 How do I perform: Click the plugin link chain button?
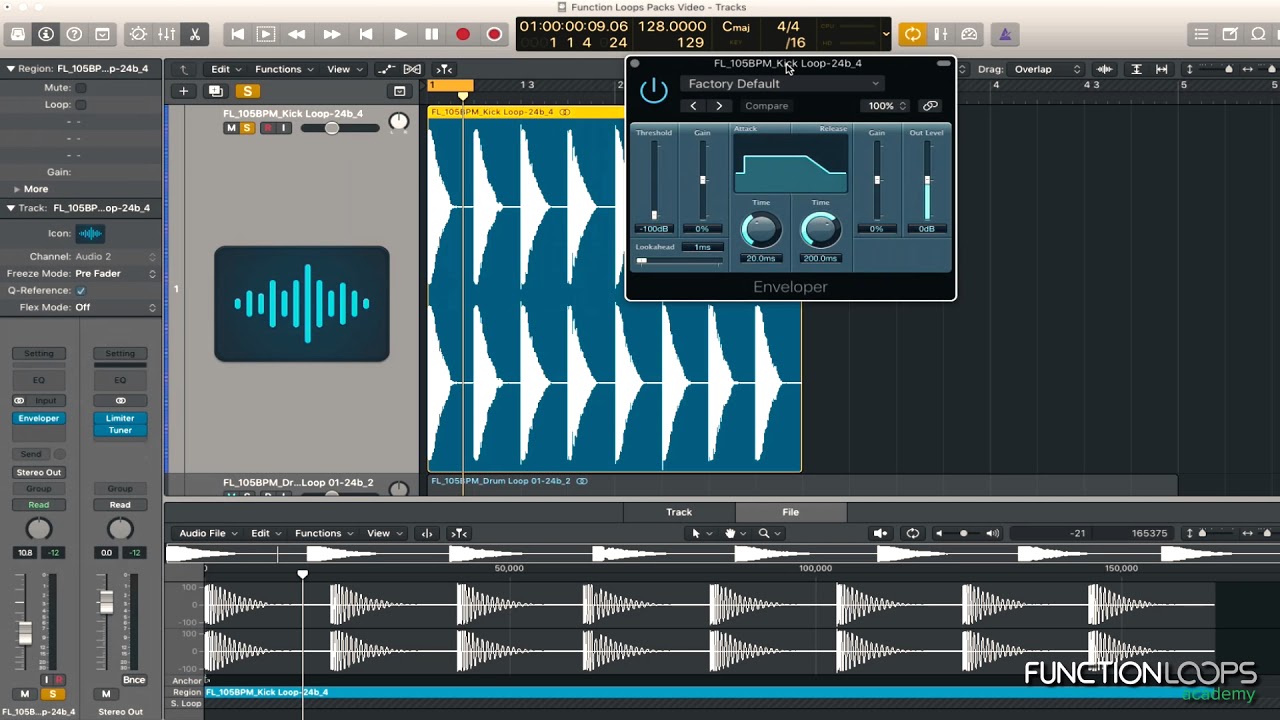(930, 106)
